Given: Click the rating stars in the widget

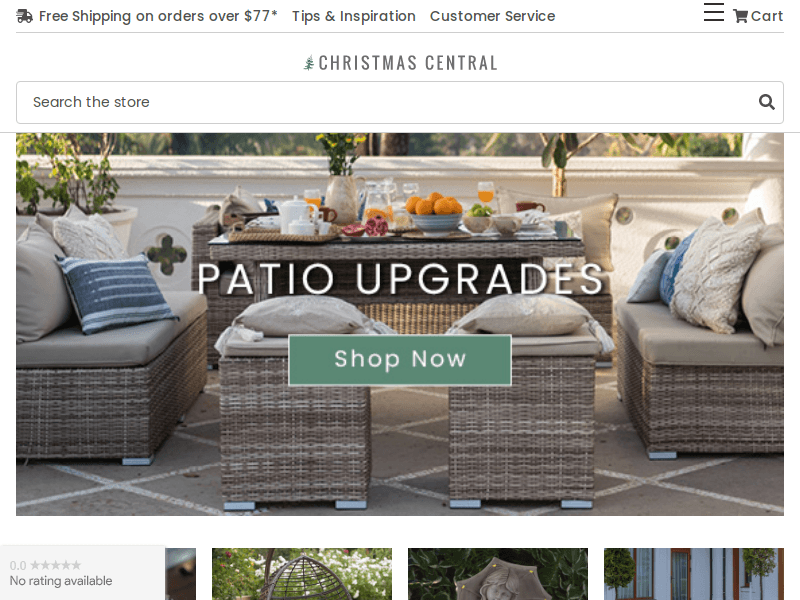Looking at the screenshot, I should click(56, 565).
